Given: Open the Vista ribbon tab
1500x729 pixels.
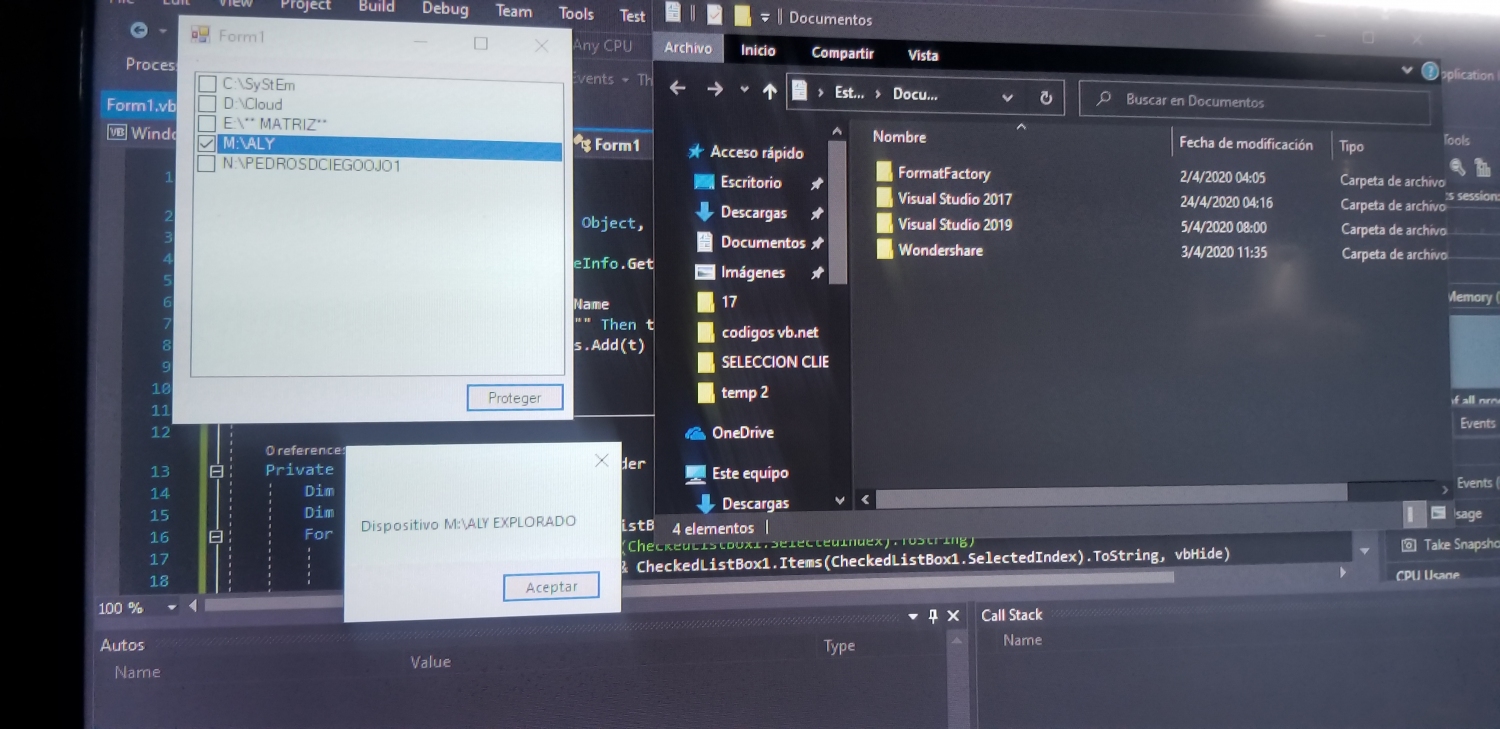Looking at the screenshot, I should coord(923,55).
